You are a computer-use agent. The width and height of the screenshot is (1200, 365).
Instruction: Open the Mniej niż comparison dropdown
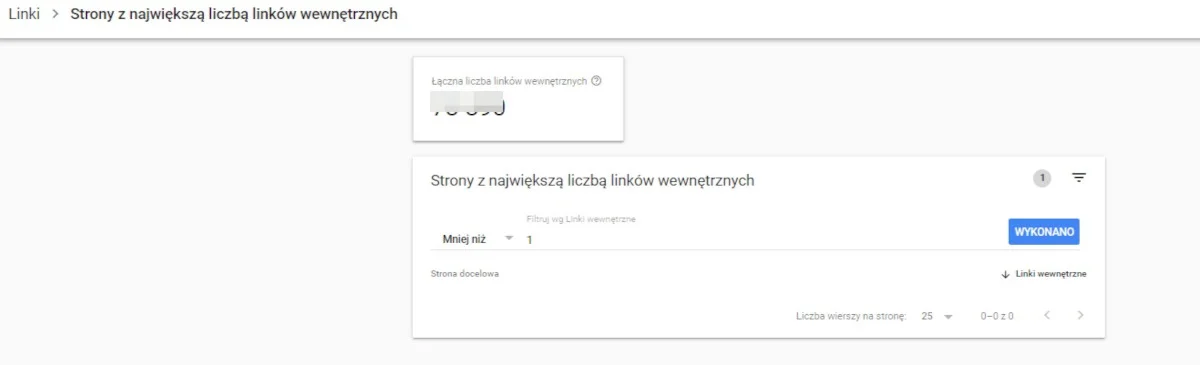(x=478, y=239)
